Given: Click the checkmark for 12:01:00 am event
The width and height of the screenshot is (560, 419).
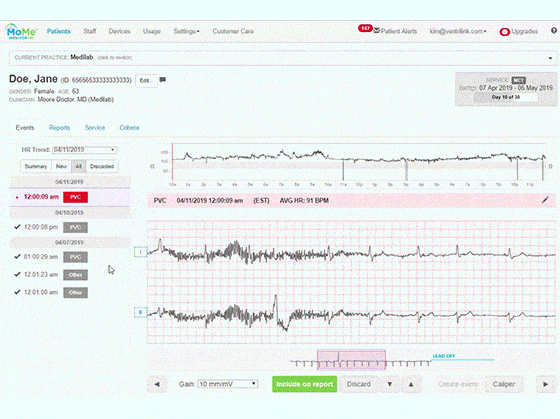Looking at the screenshot, I should tap(17, 292).
